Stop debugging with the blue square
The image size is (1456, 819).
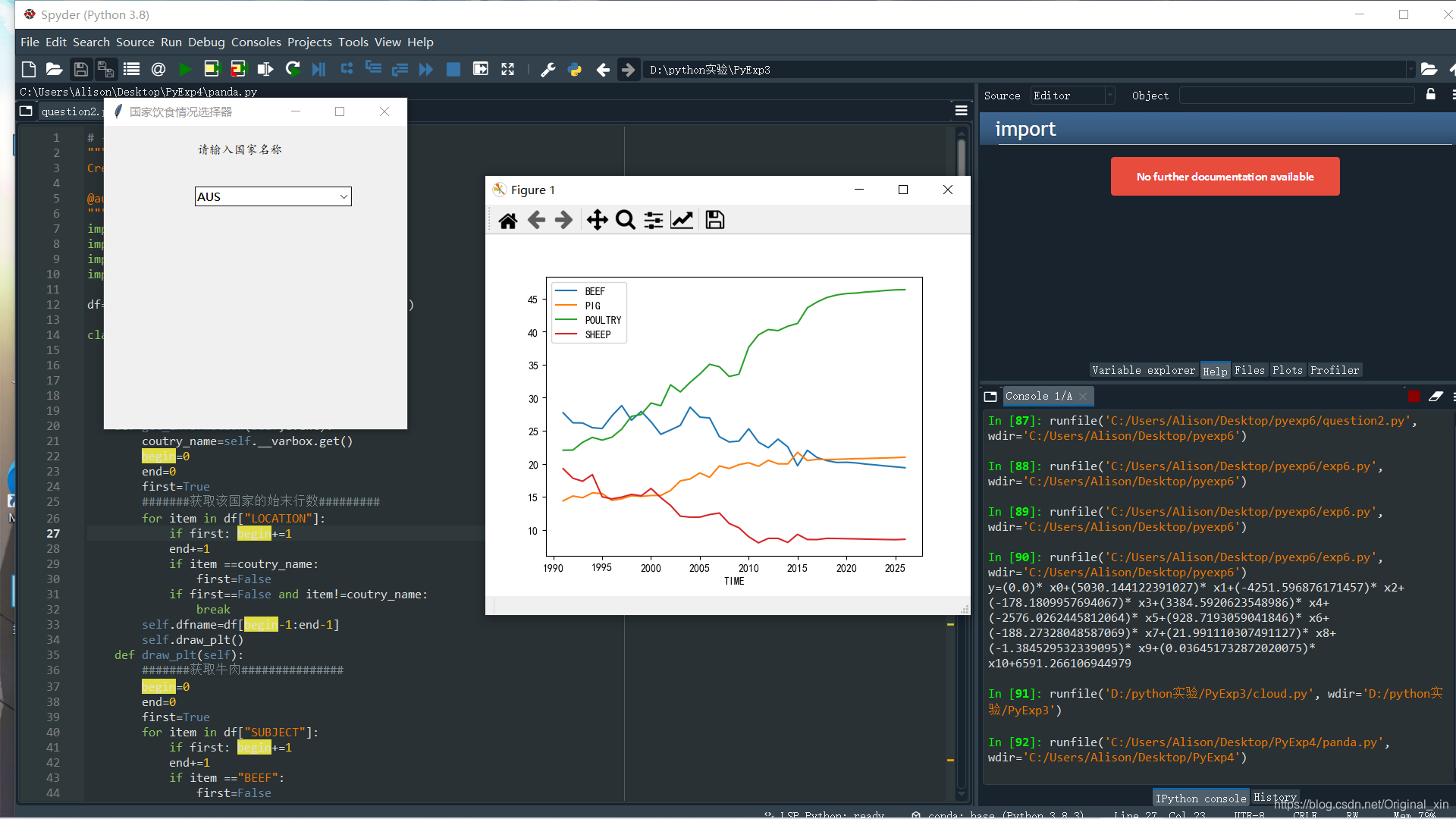(453, 70)
